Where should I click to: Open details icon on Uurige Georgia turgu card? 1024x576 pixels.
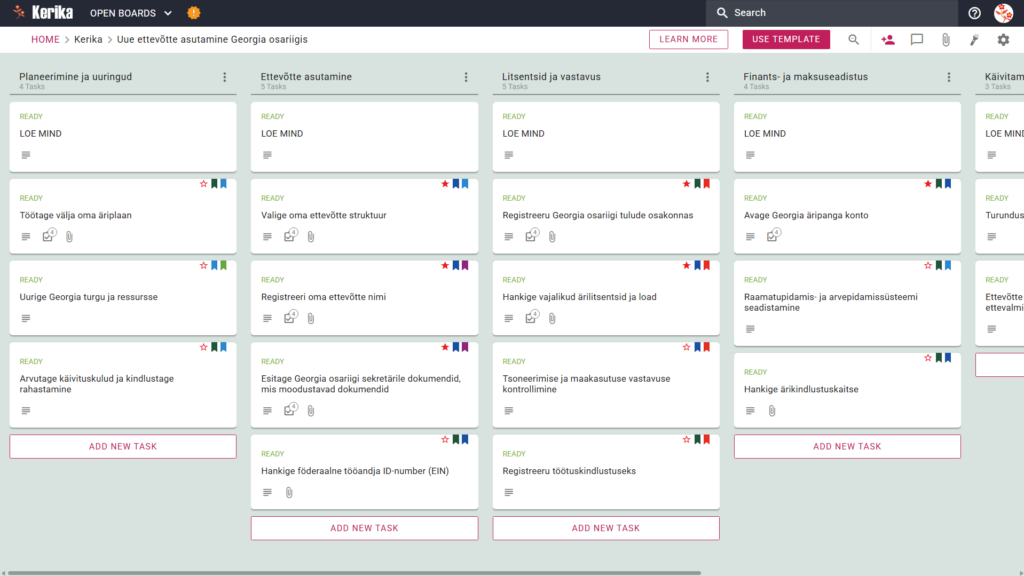coord(25,318)
